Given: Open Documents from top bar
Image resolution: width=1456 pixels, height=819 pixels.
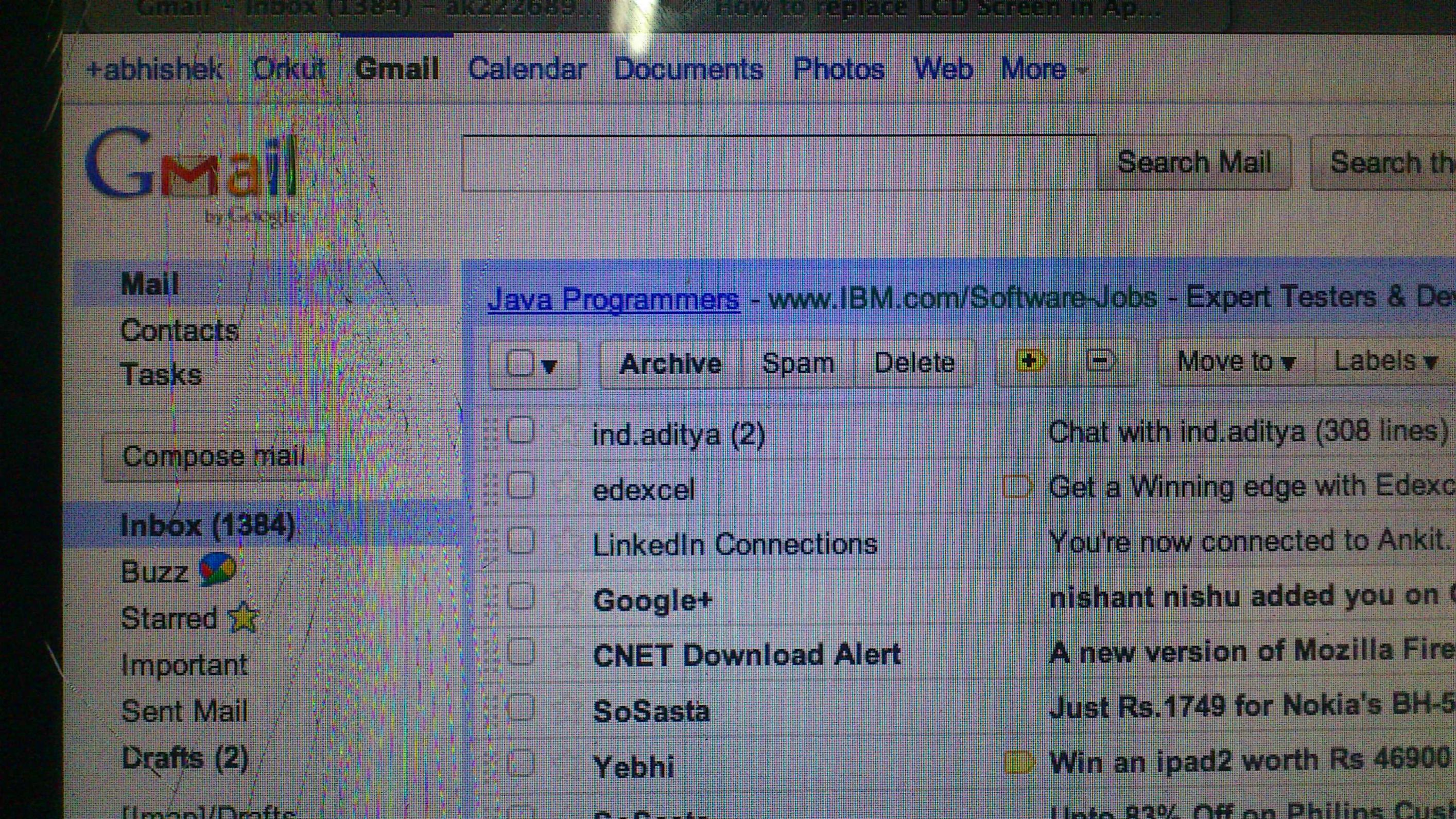Looking at the screenshot, I should click(x=688, y=69).
